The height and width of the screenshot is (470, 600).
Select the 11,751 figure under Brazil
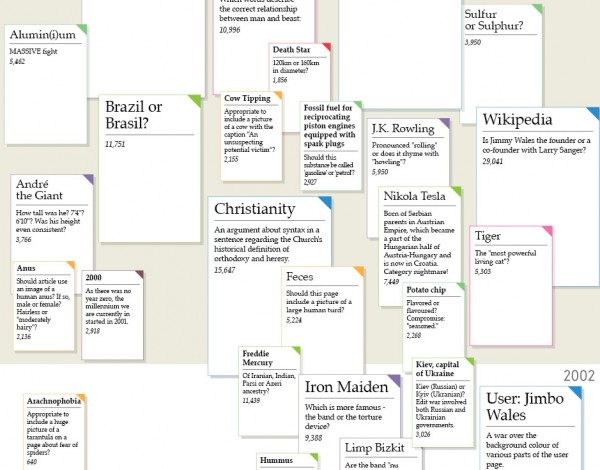click(x=115, y=144)
